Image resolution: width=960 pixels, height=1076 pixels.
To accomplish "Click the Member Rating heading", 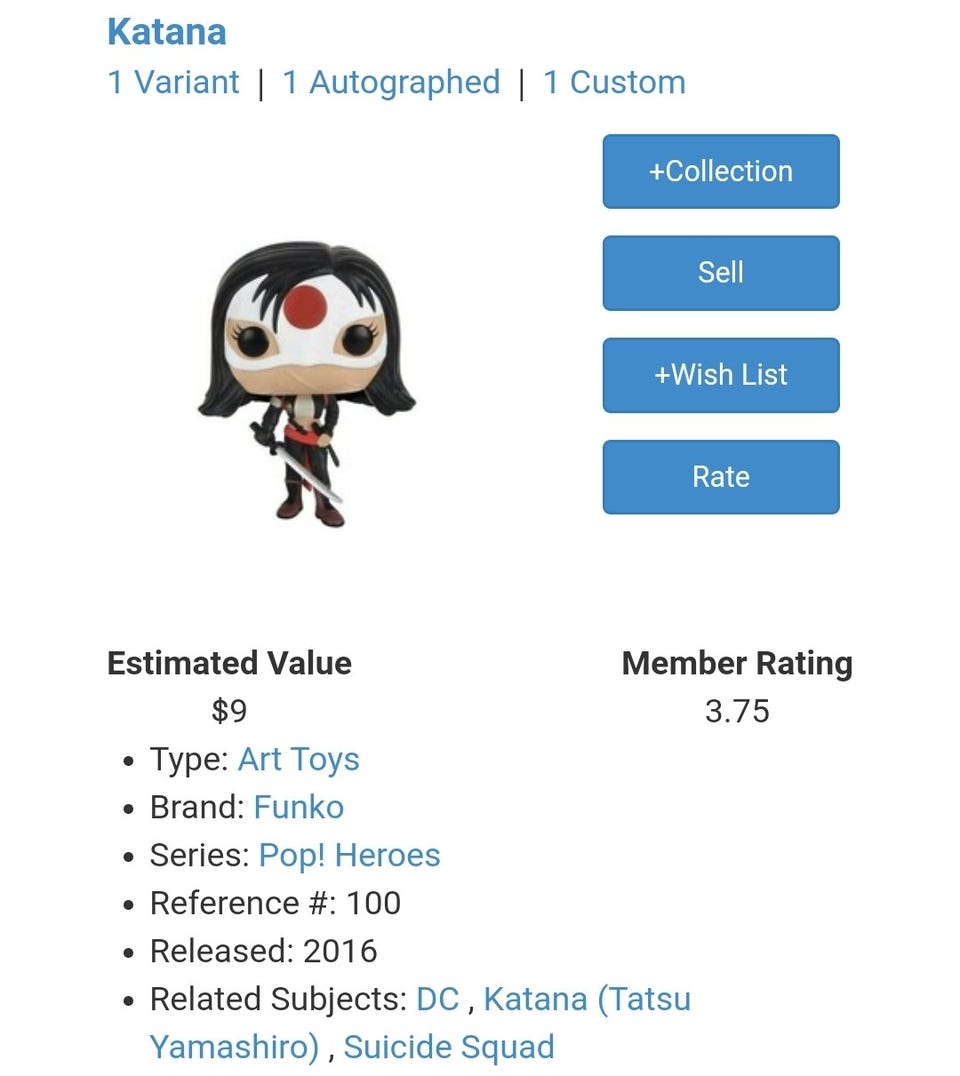I will coord(736,663).
